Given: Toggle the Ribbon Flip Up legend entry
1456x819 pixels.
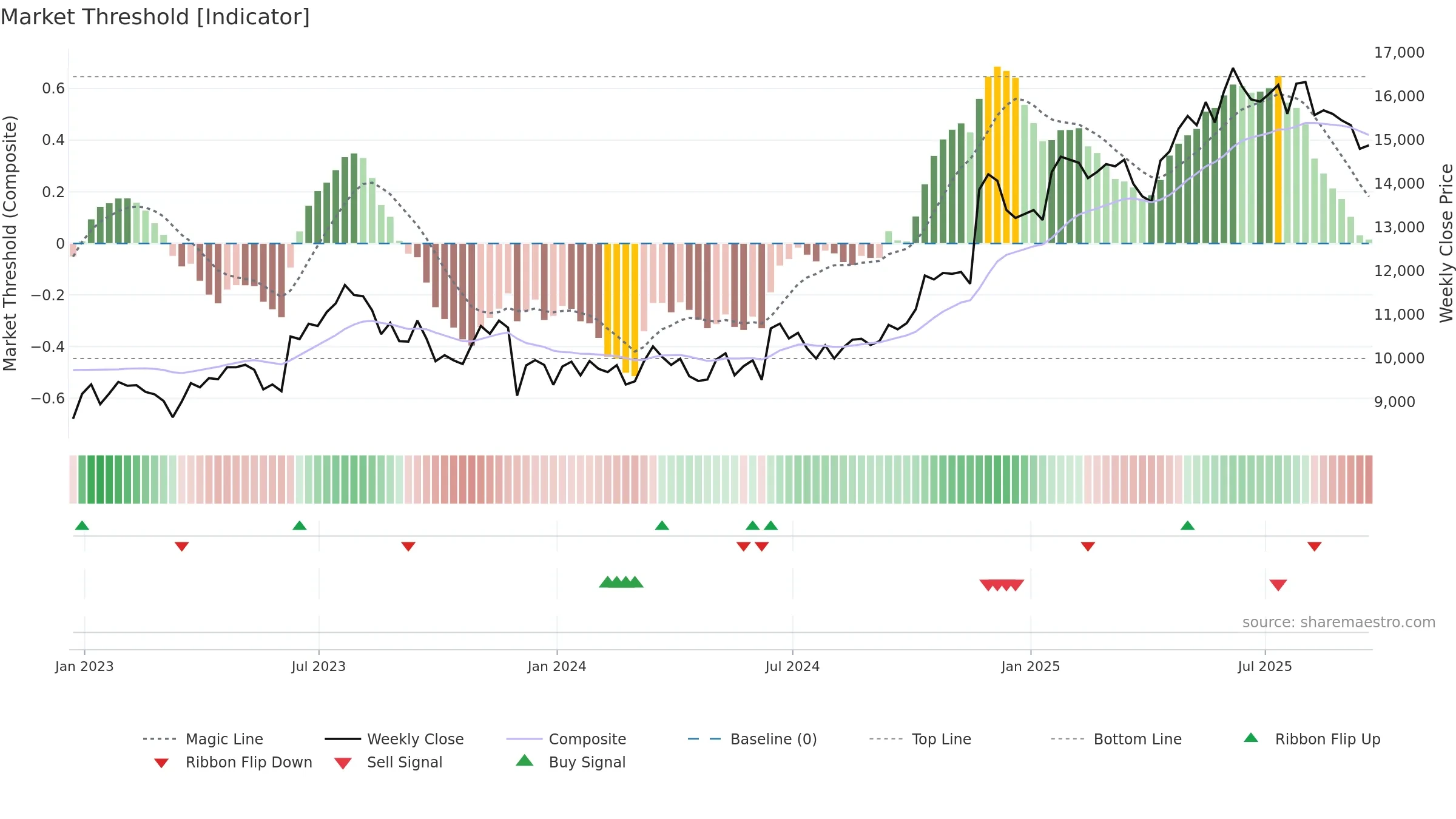Looking at the screenshot, I should coord(1312,739).
